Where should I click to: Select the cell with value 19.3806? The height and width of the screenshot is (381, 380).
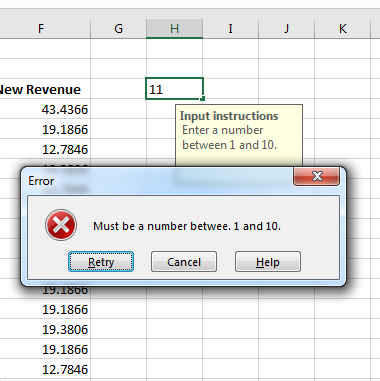45,329
